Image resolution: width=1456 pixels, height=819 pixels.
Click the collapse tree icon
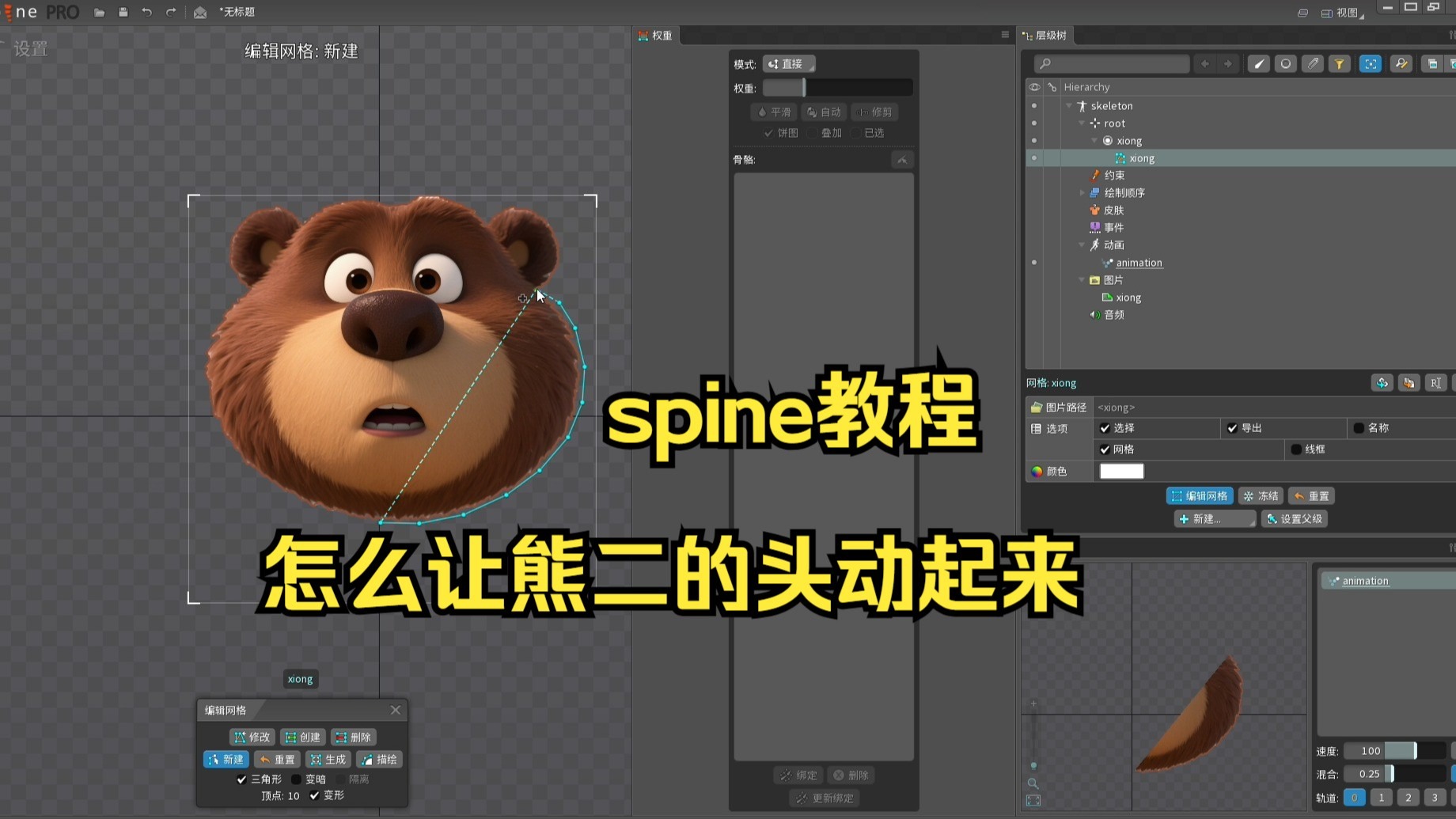1431,64
